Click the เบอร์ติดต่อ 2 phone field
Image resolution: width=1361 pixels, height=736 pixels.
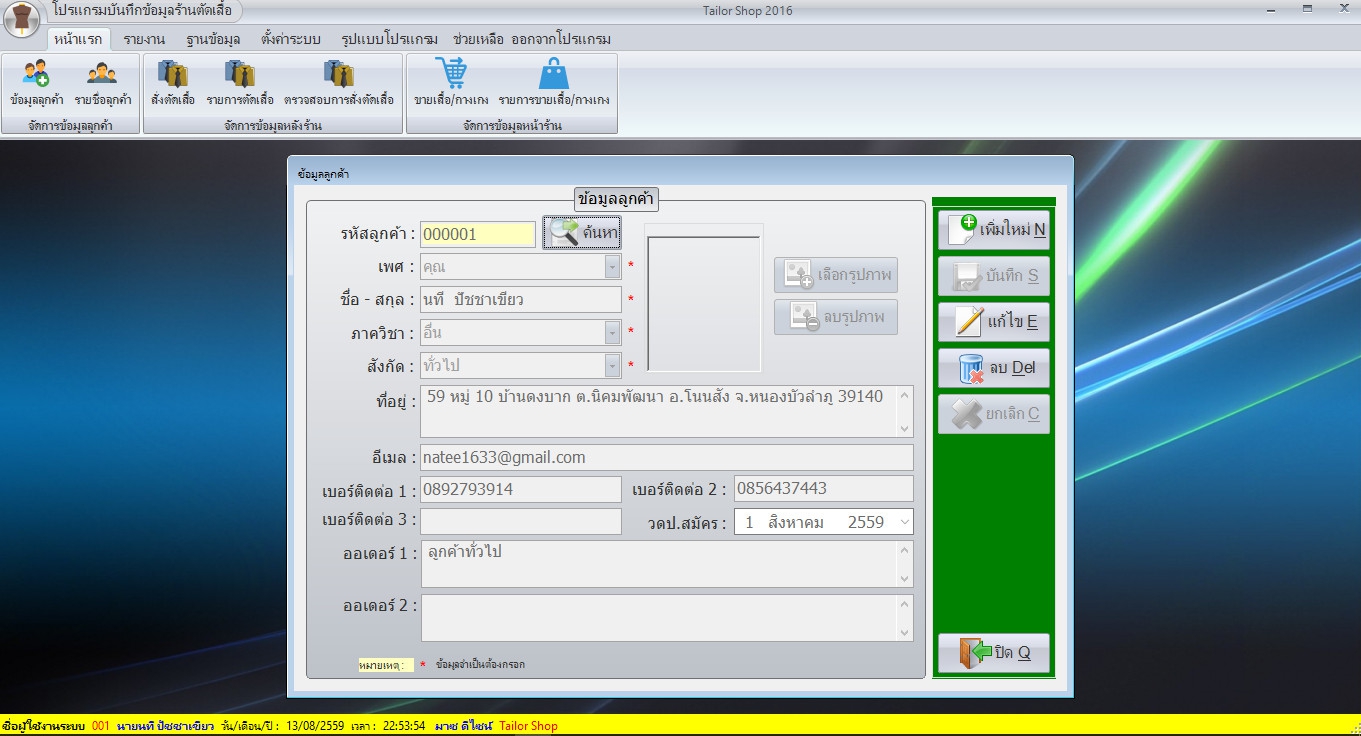tap(823, 488)
